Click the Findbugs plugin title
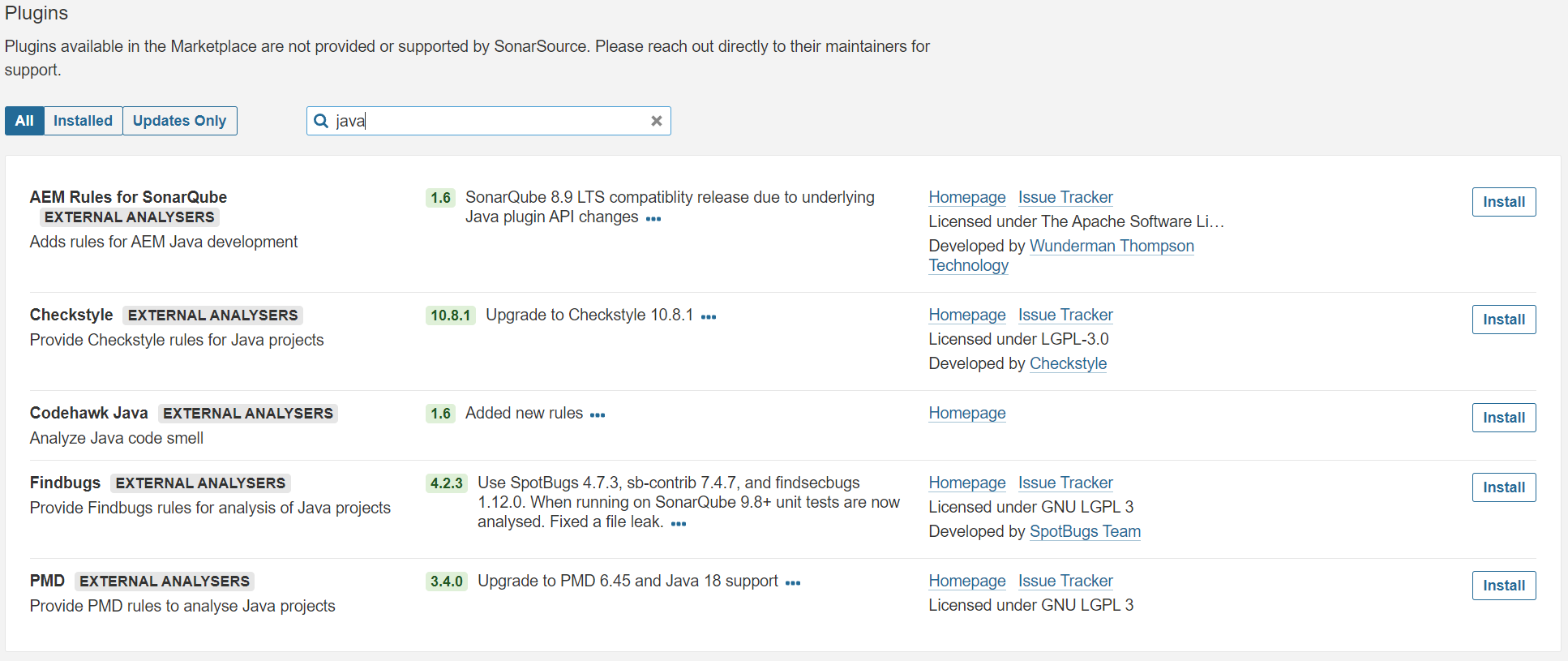Screen dimensions: 1568x661 (x=65, y=483)
